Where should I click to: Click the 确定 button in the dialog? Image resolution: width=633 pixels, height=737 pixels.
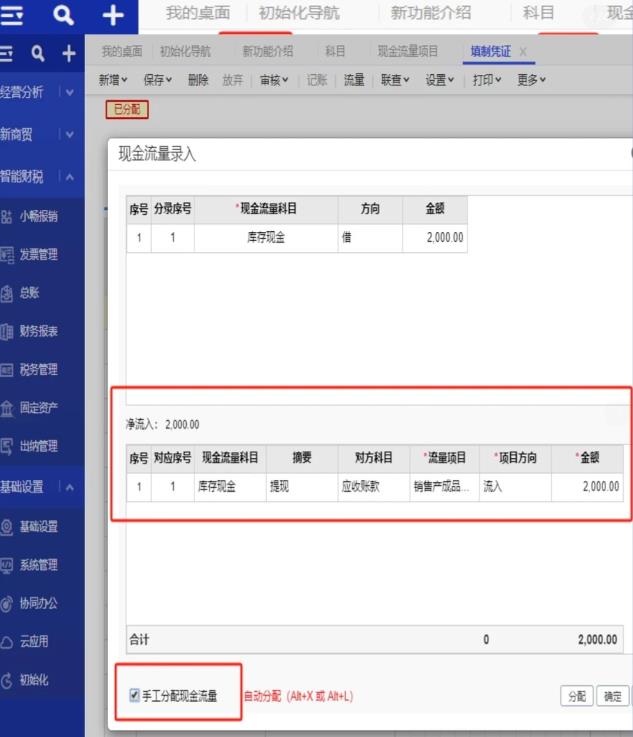[x=612, y=697]
